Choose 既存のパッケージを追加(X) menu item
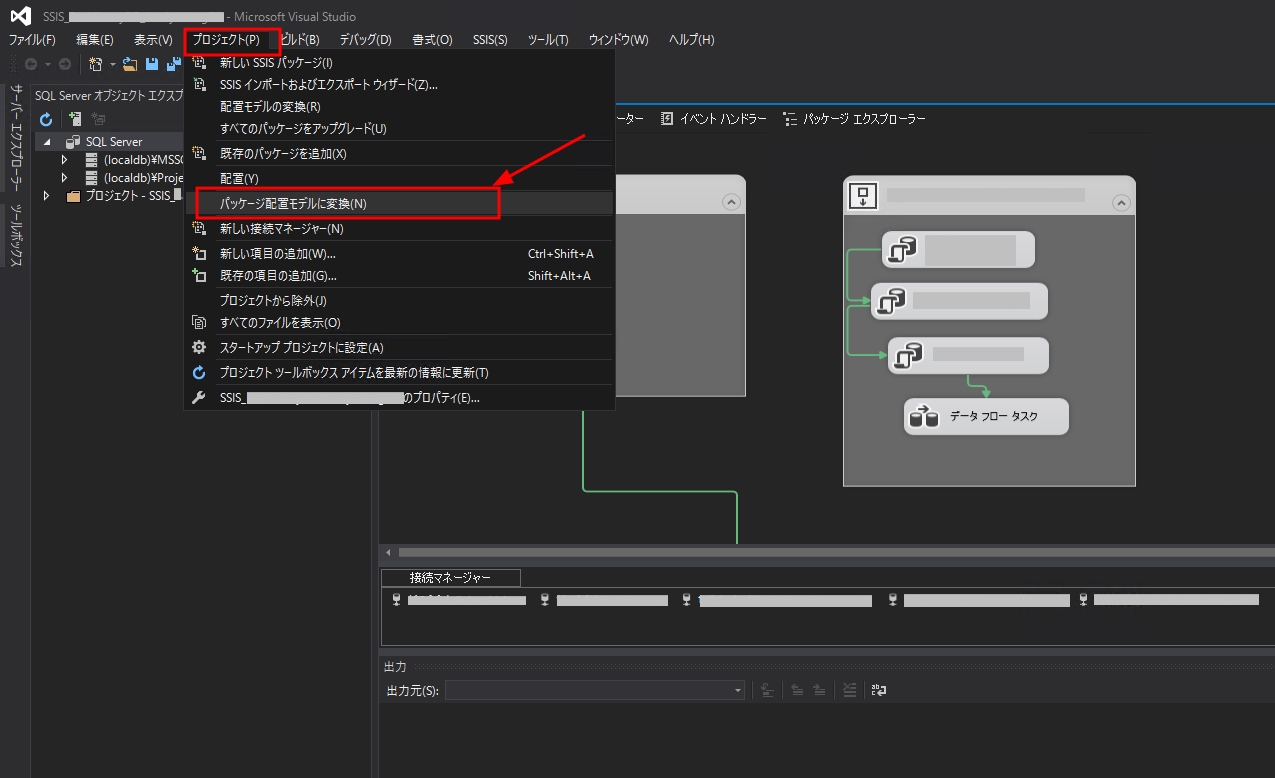This screenshot has height=778, width=1275. tap(399, 154)
